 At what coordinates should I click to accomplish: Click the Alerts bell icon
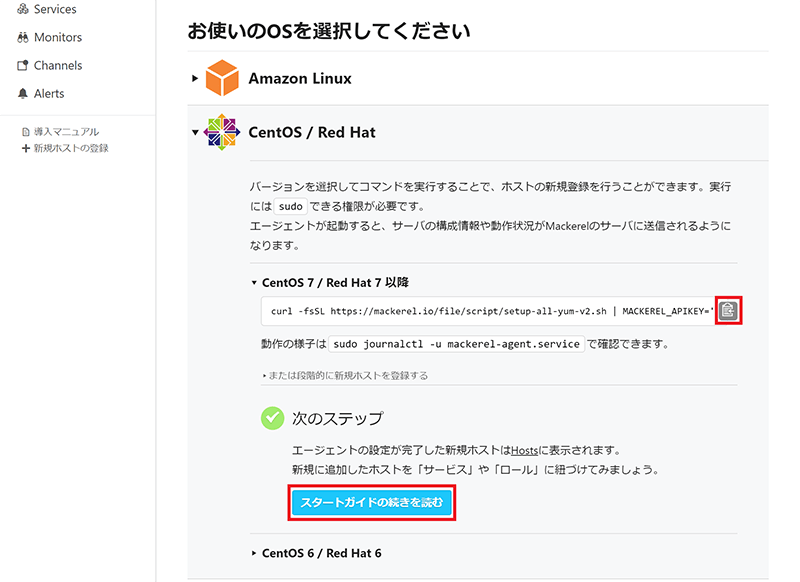(x=23, y=93)
